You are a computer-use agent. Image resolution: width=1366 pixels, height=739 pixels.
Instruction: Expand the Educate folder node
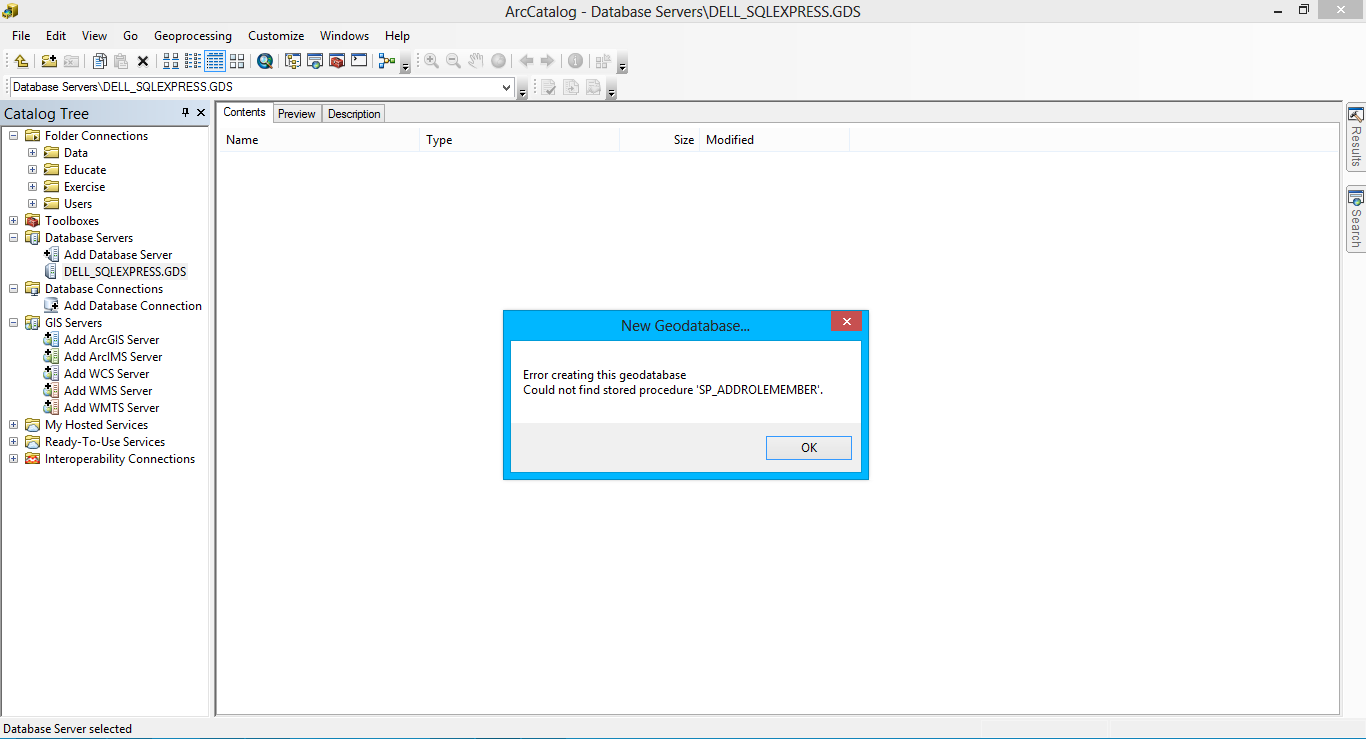pos(33,170)
